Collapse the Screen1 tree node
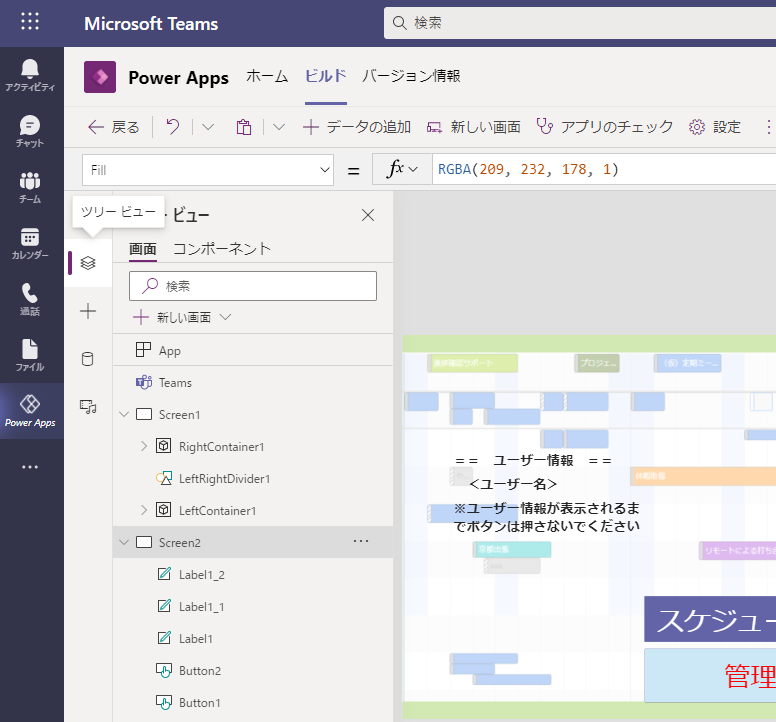Viewport: 776px width, 722px height. (x=124, y=414)
